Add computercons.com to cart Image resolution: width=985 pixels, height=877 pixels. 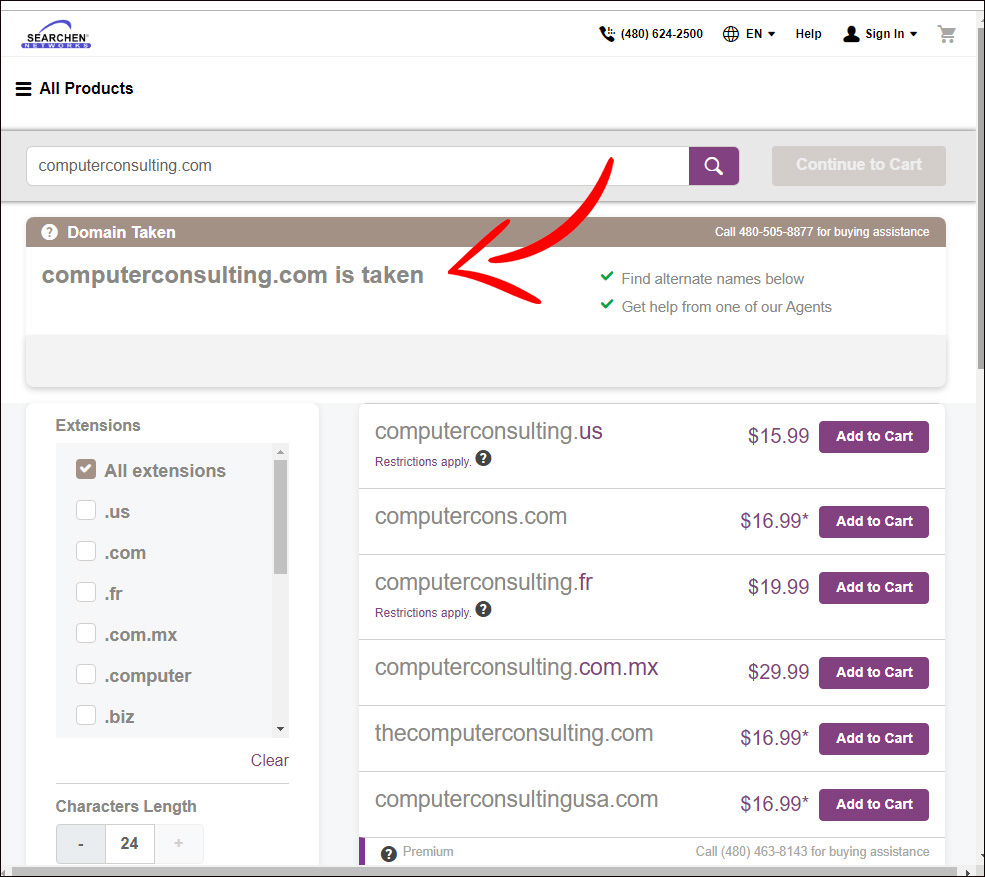pos(874,521)
